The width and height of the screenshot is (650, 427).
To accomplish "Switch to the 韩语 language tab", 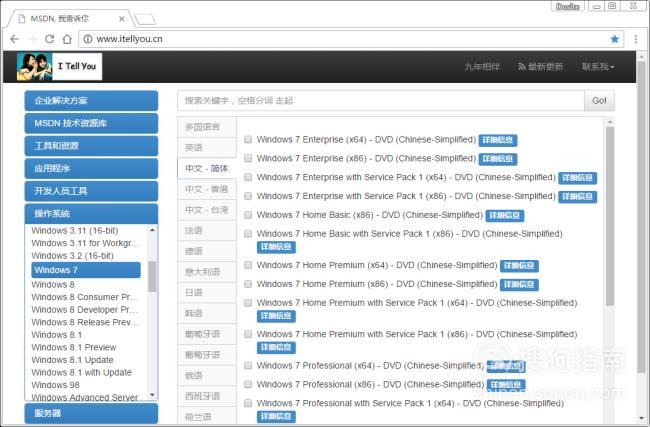I will point(207,313).
